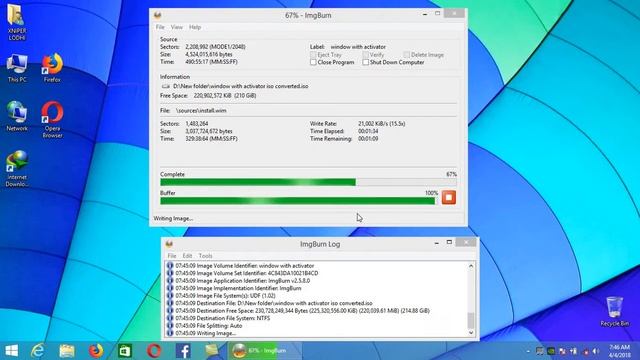Open the NVIDIA tray icon
The height and width of the screenshot is (360, 640).
click(551, 351)
